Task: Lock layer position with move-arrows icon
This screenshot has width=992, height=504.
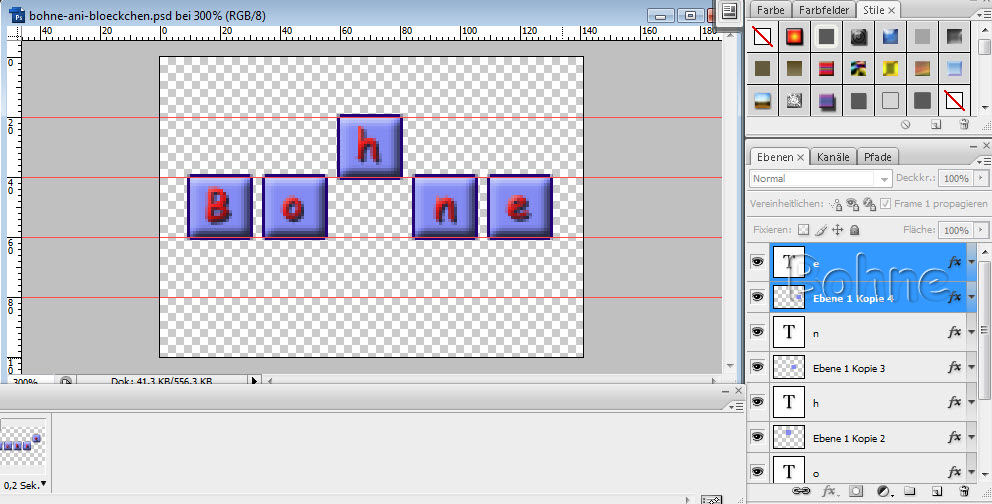Action: (x=838, y=230)
